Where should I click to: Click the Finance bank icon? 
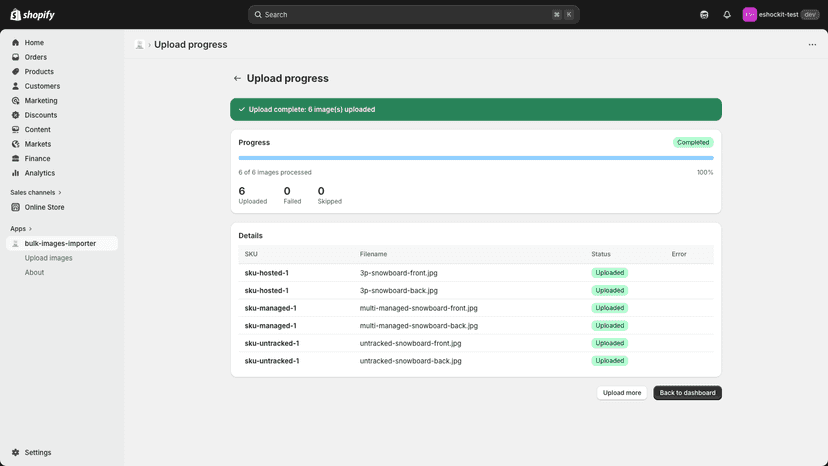tap(15, 159)
